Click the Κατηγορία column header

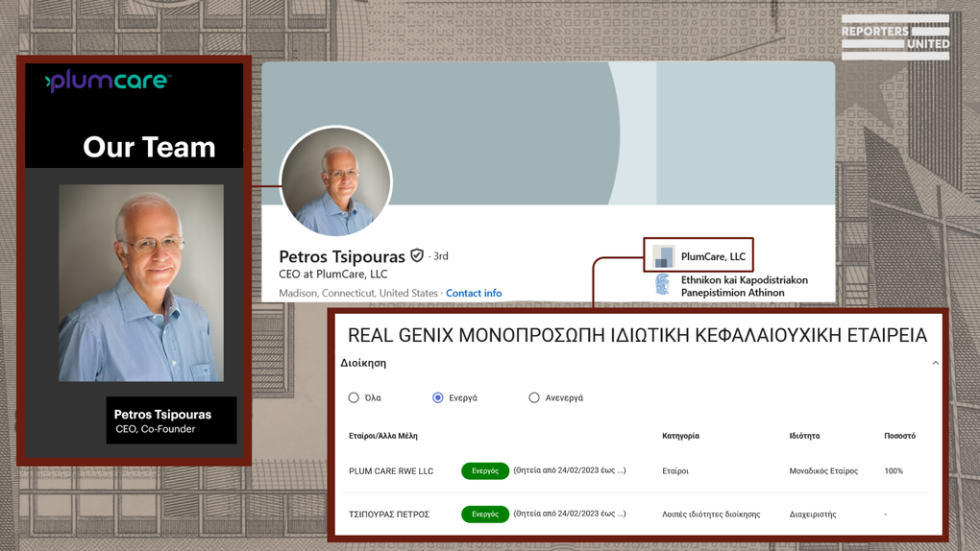[681, 436]
